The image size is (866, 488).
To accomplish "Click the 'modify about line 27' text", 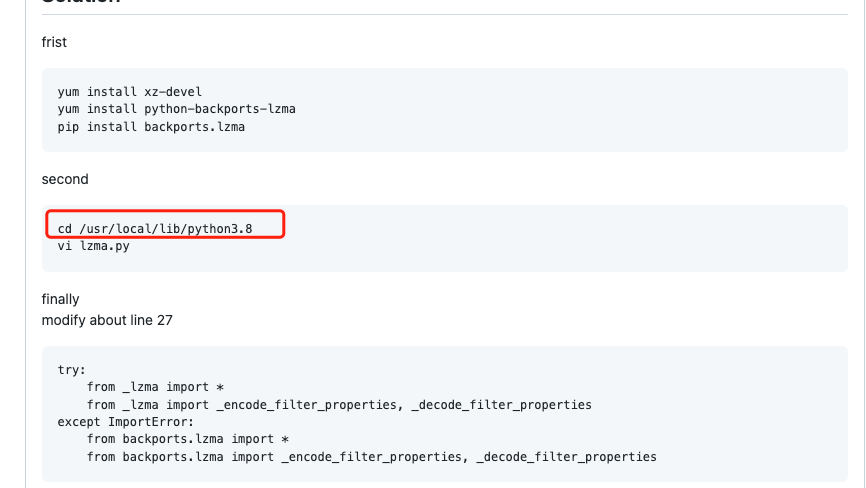I will click(x=108, y=320).
